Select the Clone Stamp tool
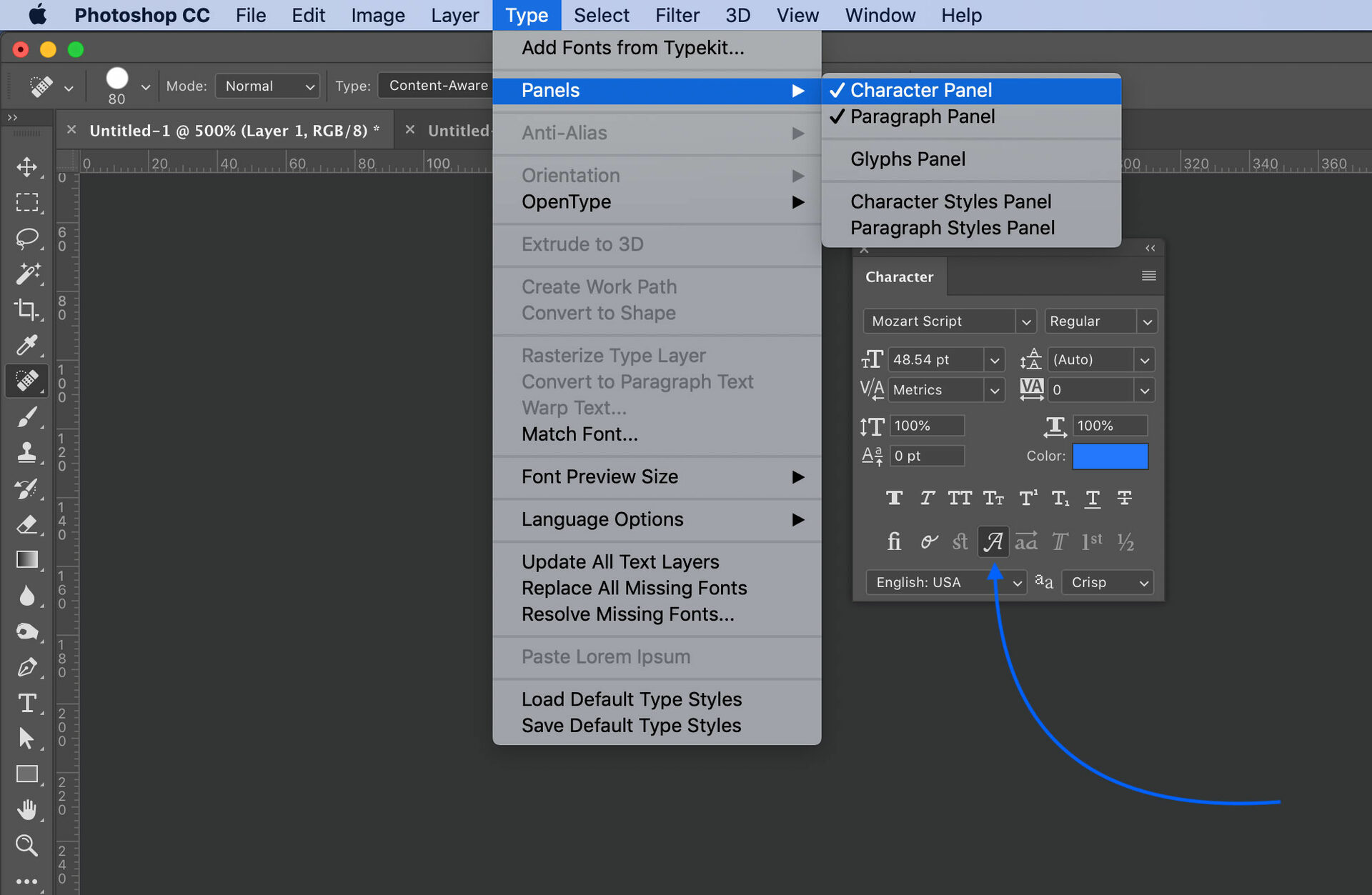Image resolution: width=1372 pixels, height=895 pixels. [27, 453]
